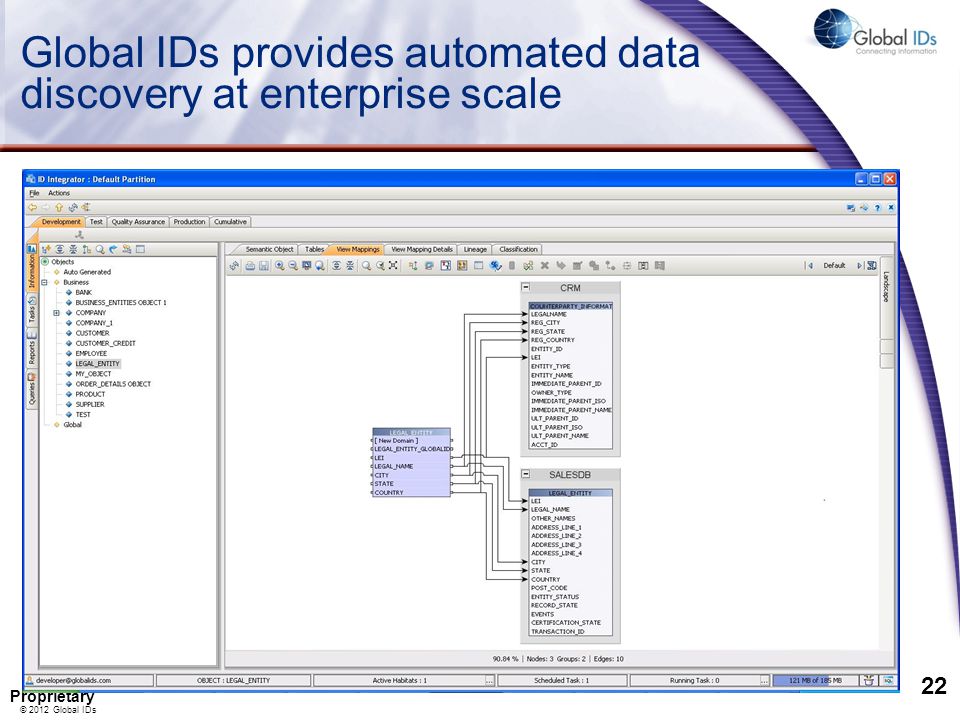Click the save disk icon in diagram toolbar

click(264, 266)
